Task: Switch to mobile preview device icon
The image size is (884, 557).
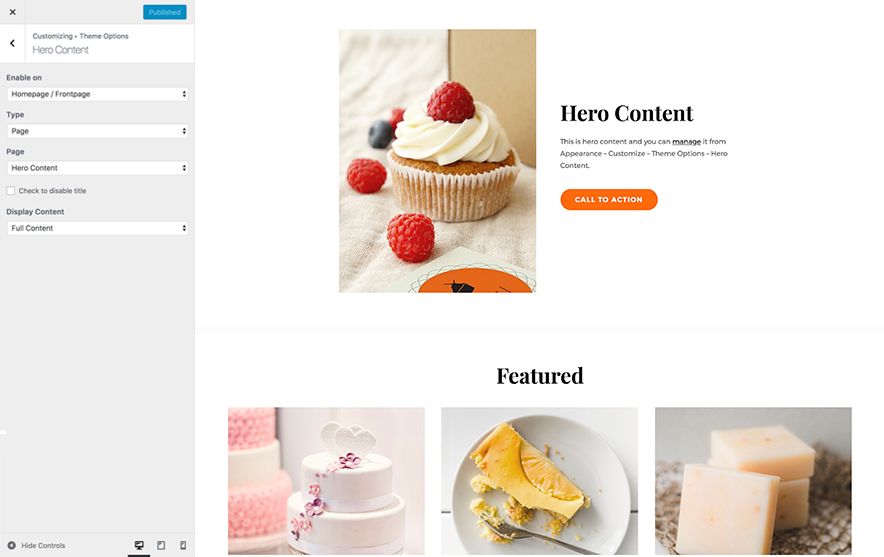Action: tap(183, 545)
